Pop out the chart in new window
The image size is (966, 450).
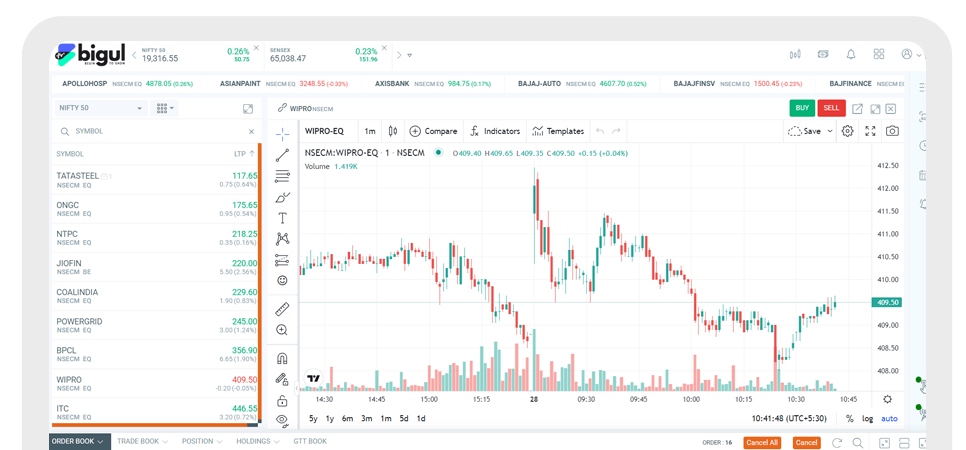pos(857,108)
